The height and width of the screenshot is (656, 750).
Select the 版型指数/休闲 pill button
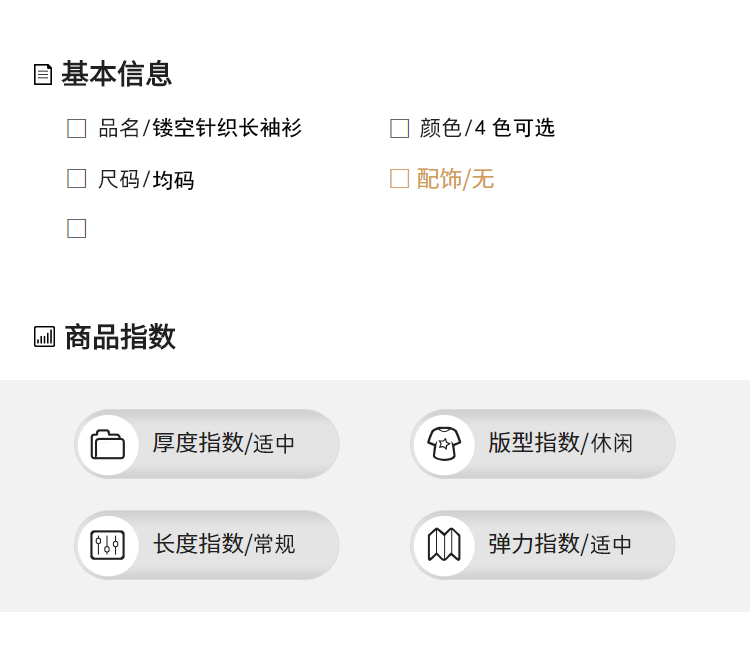[x=543, y=444]
